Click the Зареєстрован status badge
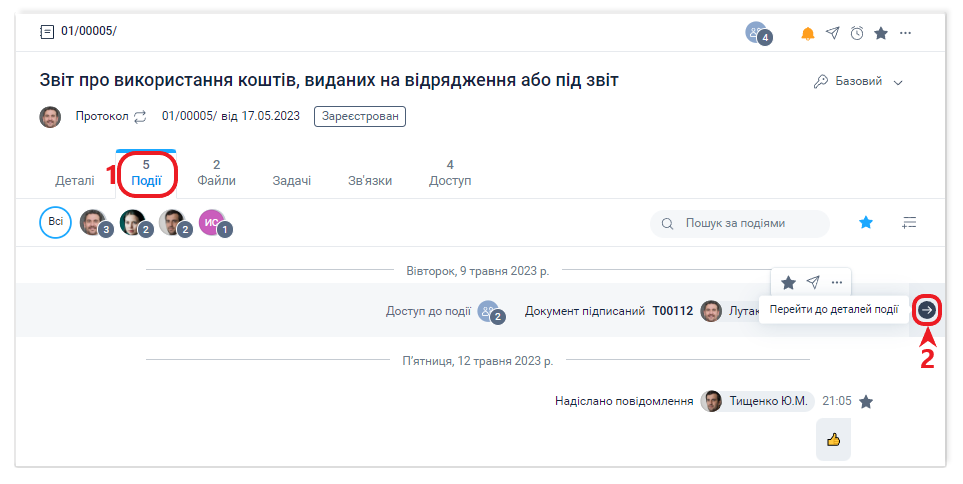The width and height of the screenshot is (963, 484). pos(359,116)
